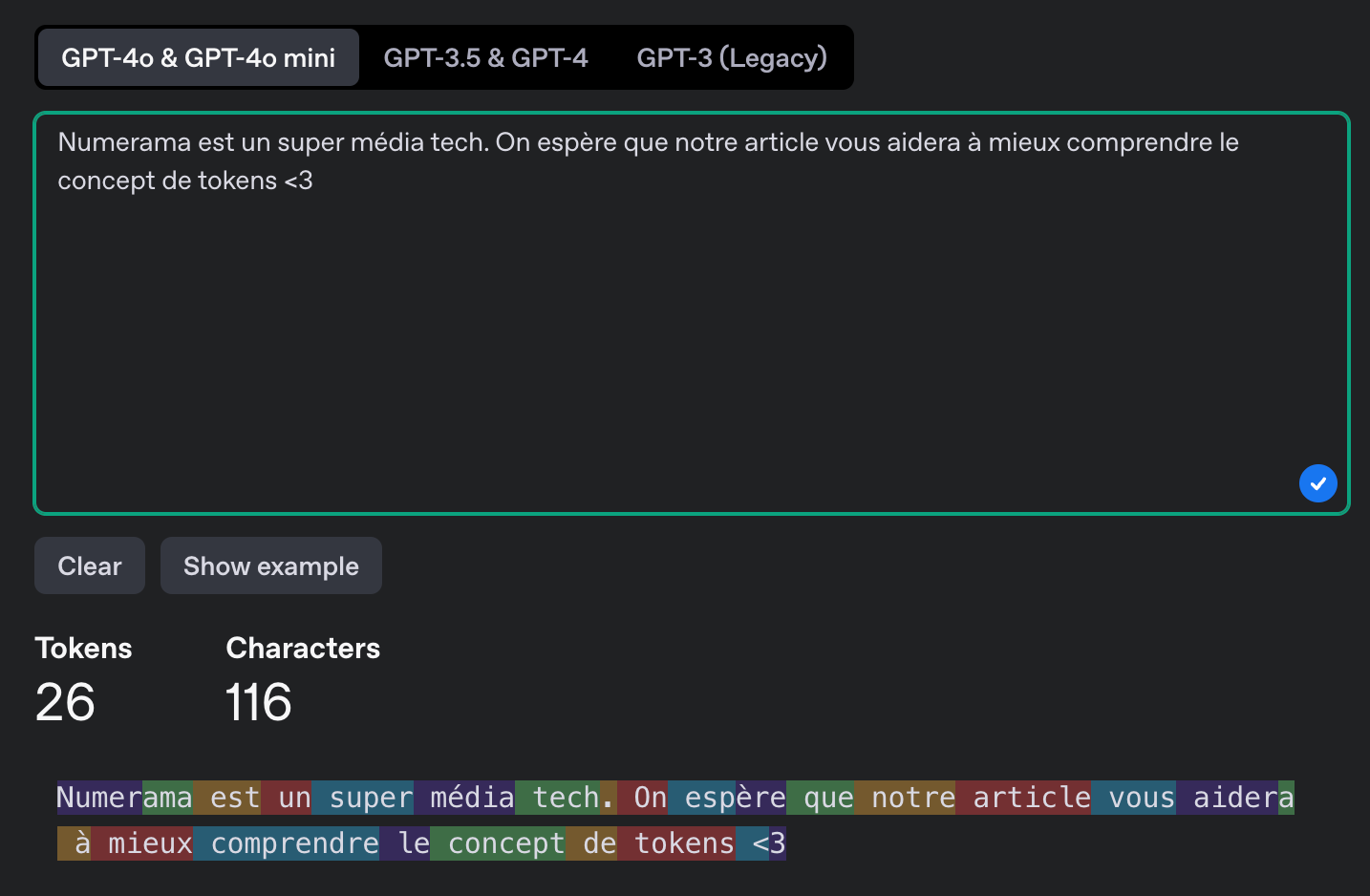This screenshot has height=896, width=1370.
Task: Click the highlighted token 'un'
Action: [x=287, y=798]
